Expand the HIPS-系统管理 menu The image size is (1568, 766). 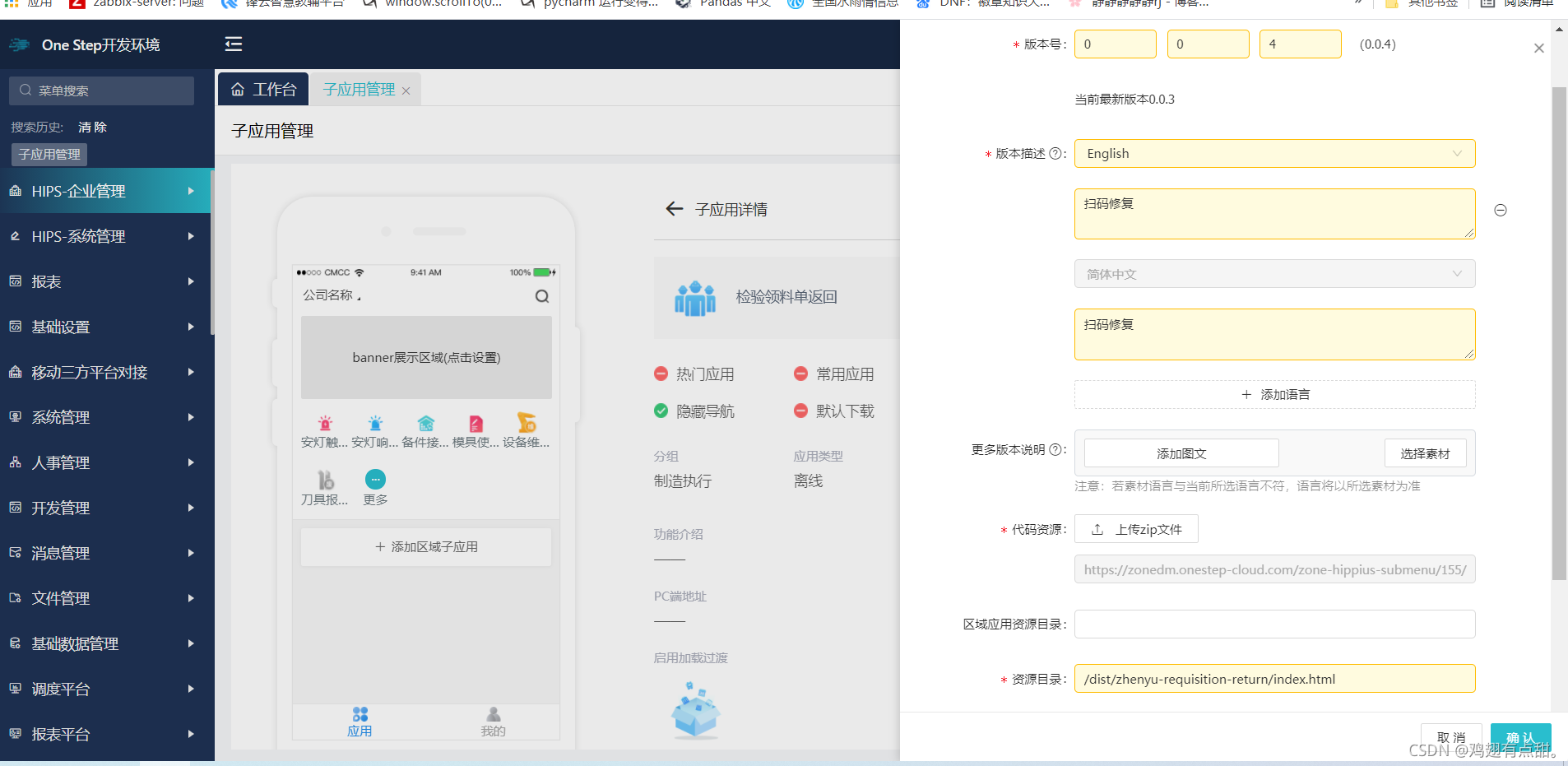coord(105,236)
